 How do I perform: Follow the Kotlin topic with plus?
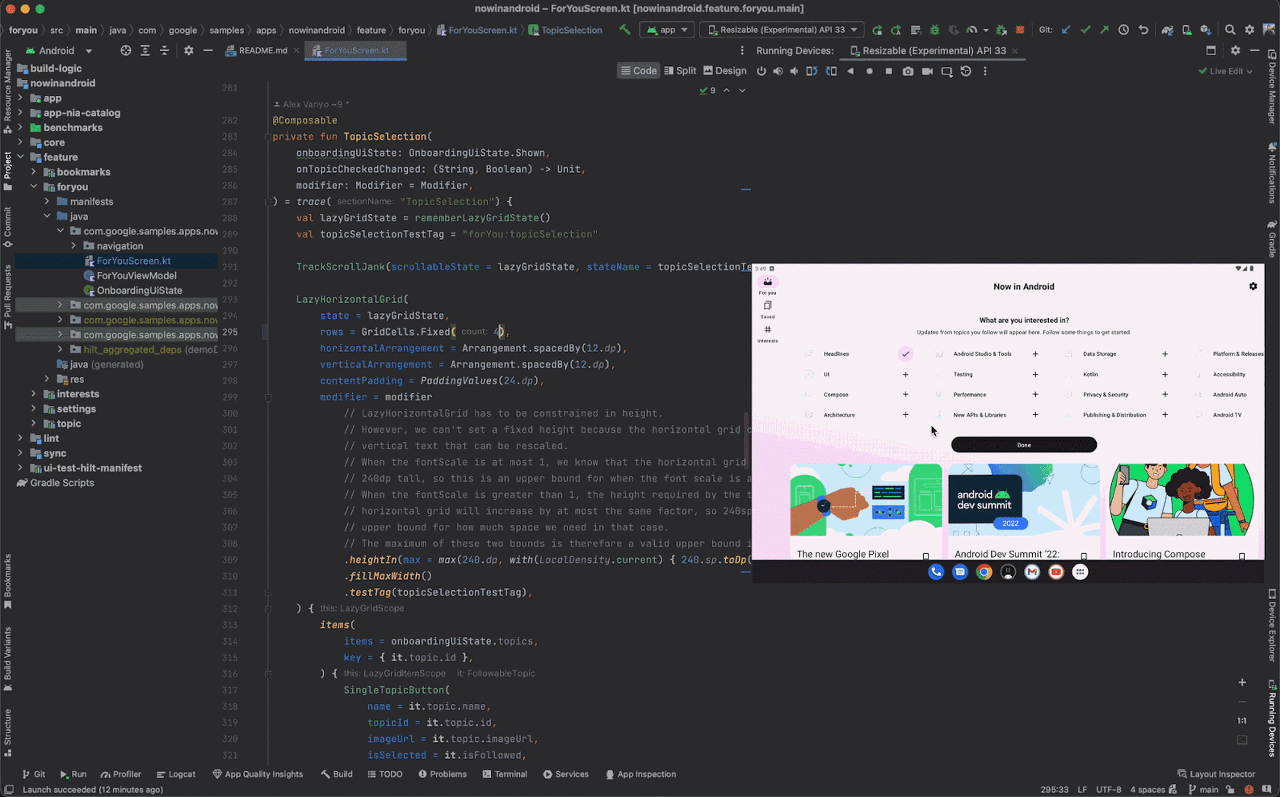click(x=1165, y=374)
